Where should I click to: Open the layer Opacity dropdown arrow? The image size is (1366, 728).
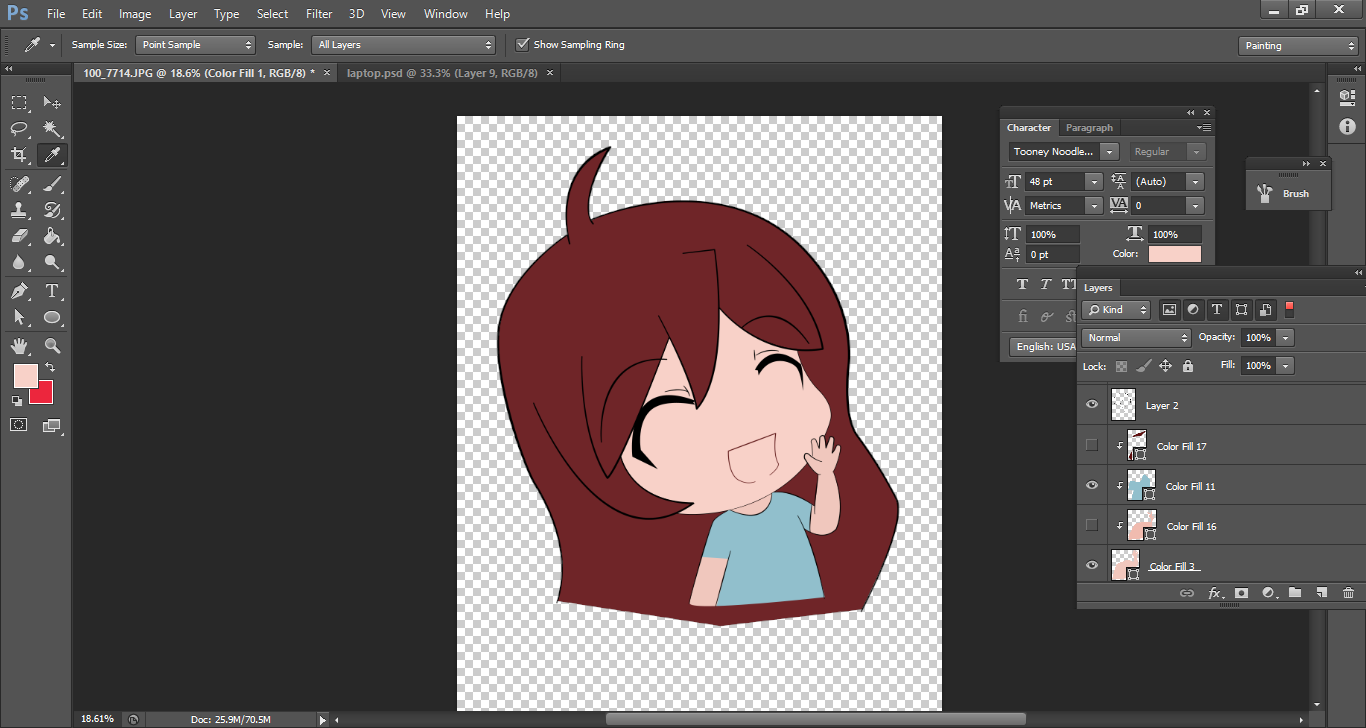pyautogui.click(x=1286, y=338)
